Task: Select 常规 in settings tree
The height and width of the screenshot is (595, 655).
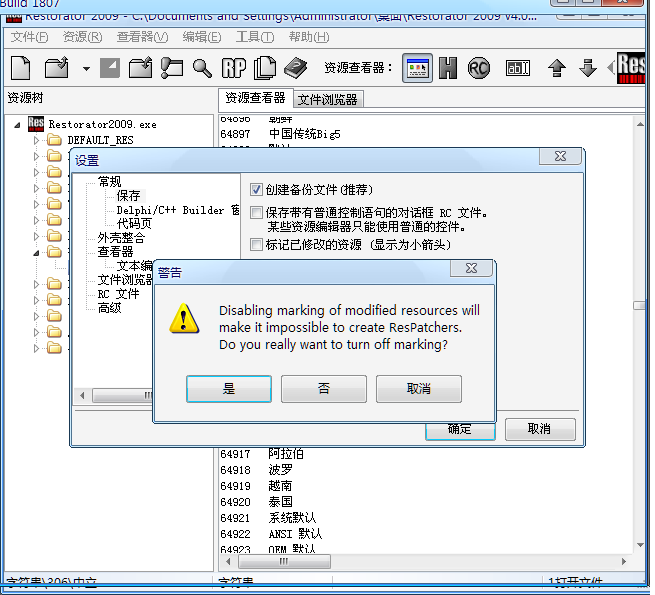Action: tap(109, 182)
